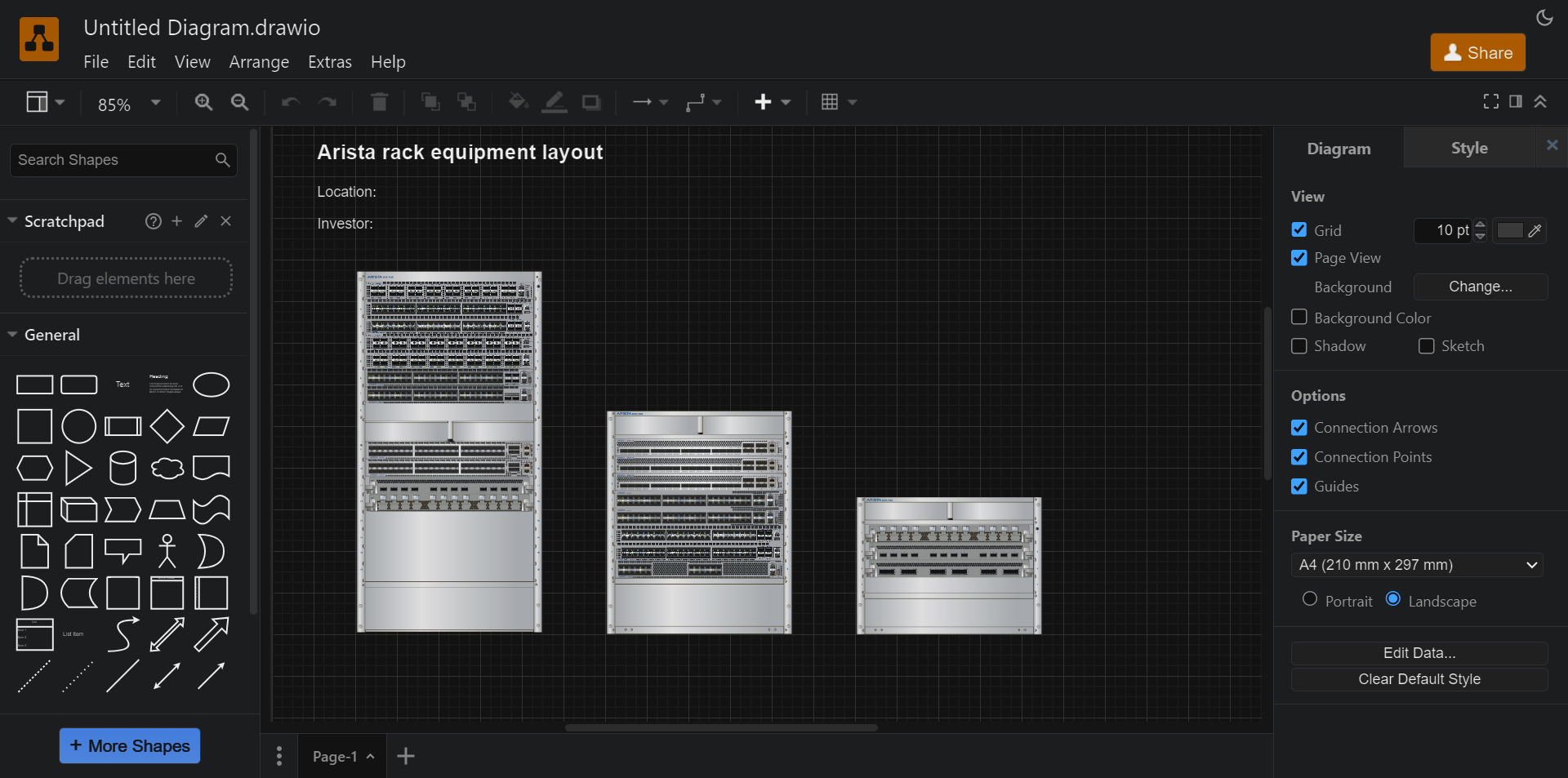
Task: Toggle the Connection Arrows checkbox
Action: tap(1299, 428)
